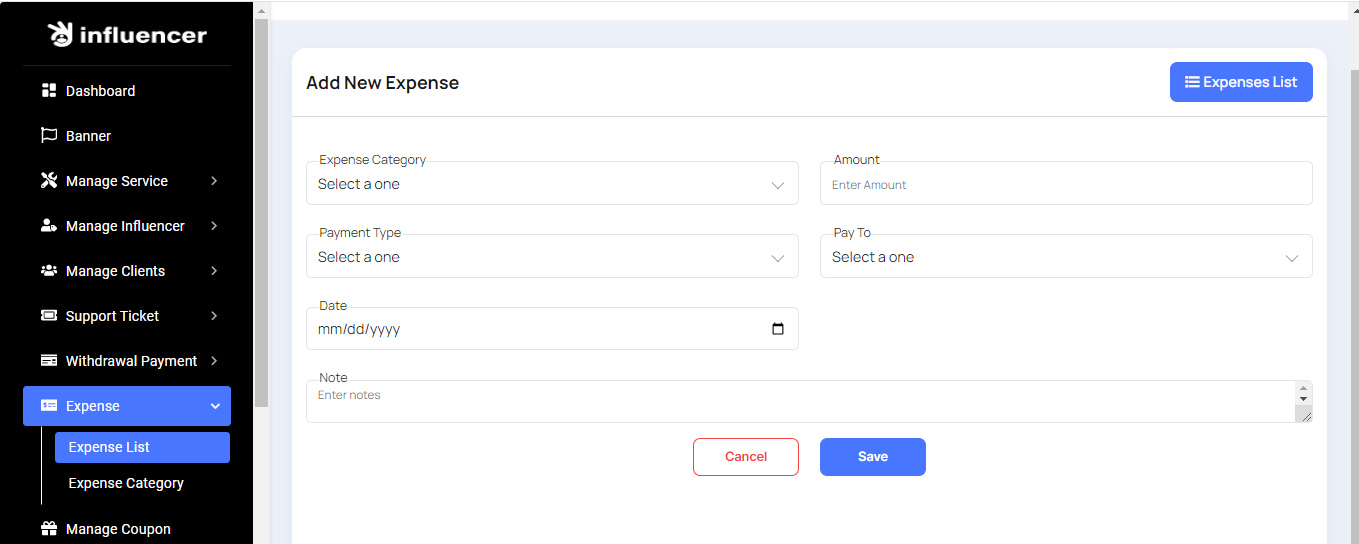Click the Support Ticket icon
1359x544 pixels.
click(x=48, y=316)
